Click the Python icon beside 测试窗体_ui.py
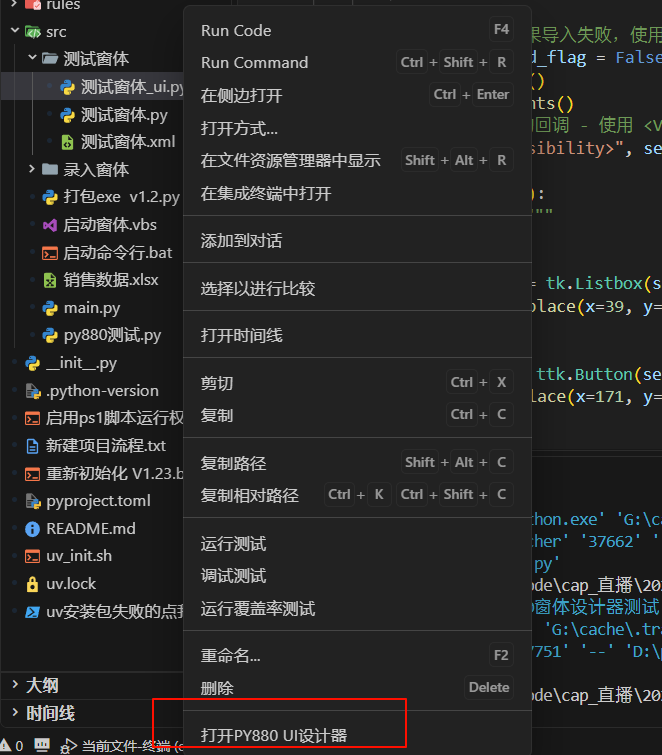The width and height of the screenshot is (662, 755). 67,87
